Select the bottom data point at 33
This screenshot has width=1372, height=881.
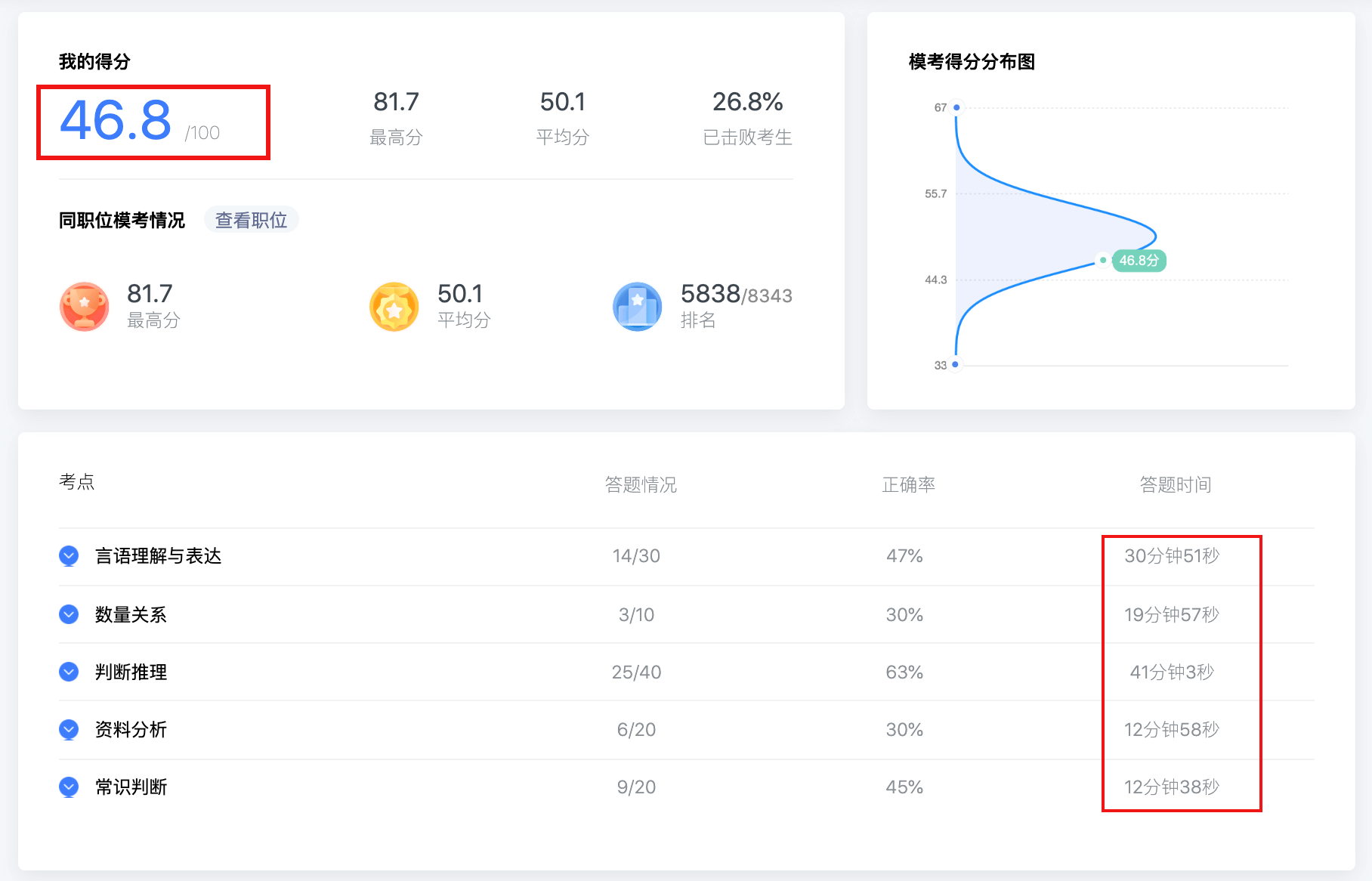pyautogui.click(x=956, y=364)
